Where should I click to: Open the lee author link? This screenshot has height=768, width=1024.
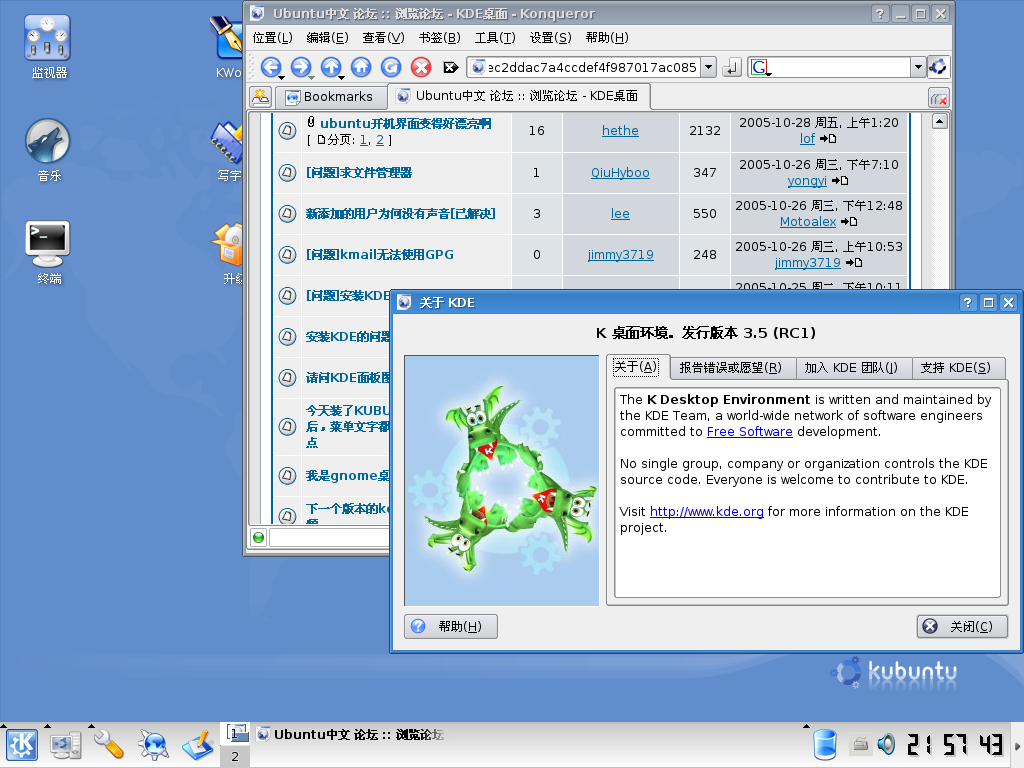tap(620, 214)
